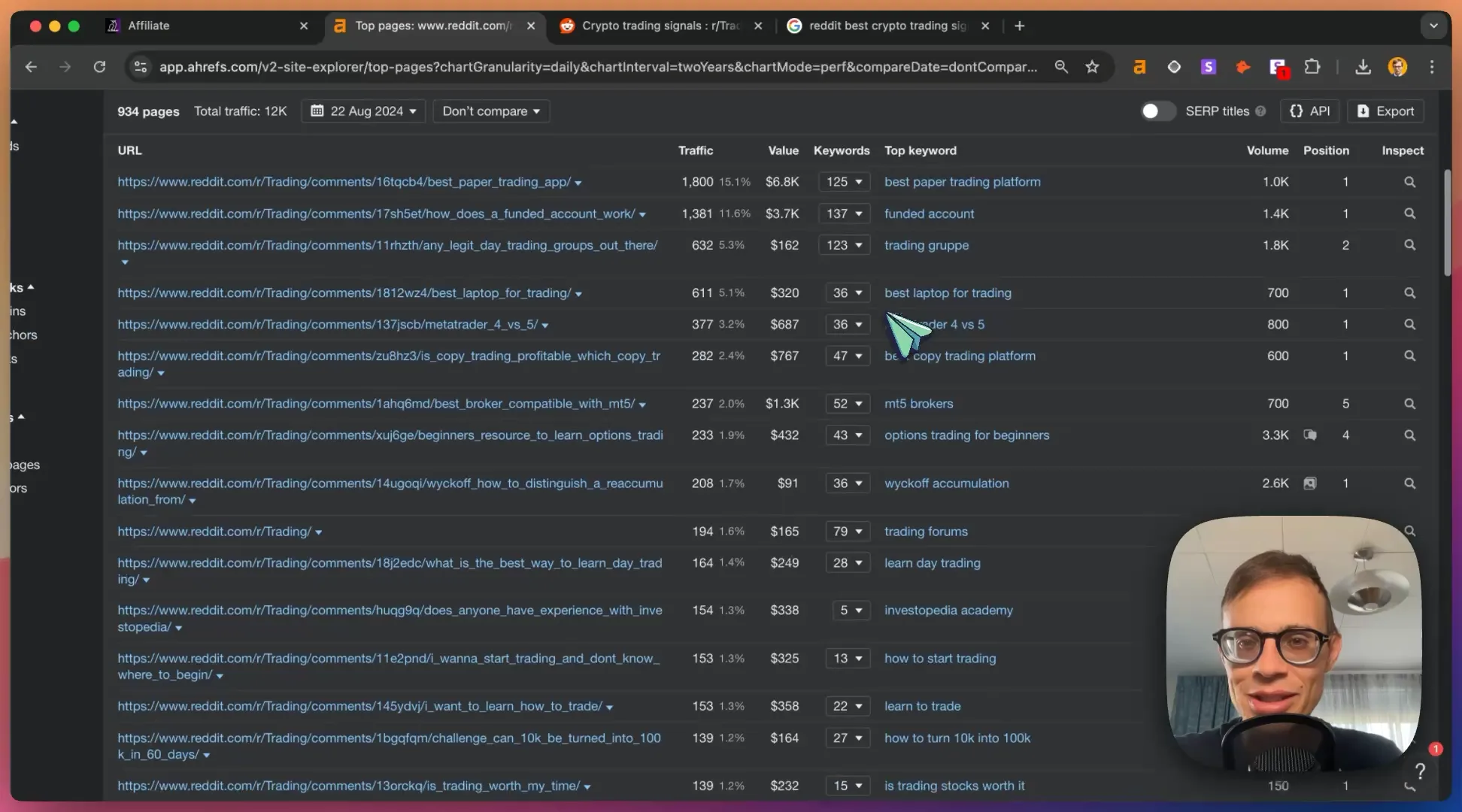The width and height of the screenshot is (1462, 812).
Task: Expand the 79 keywords dropdown
Action: [847, 532]
